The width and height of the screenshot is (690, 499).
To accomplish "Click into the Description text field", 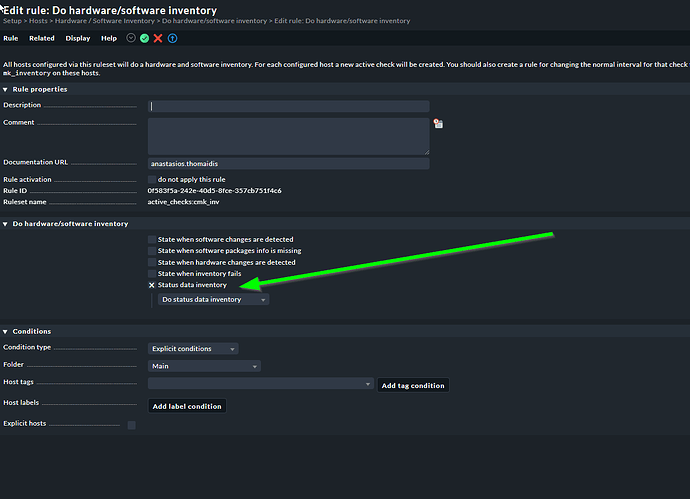I will click(x=288, y=106).
